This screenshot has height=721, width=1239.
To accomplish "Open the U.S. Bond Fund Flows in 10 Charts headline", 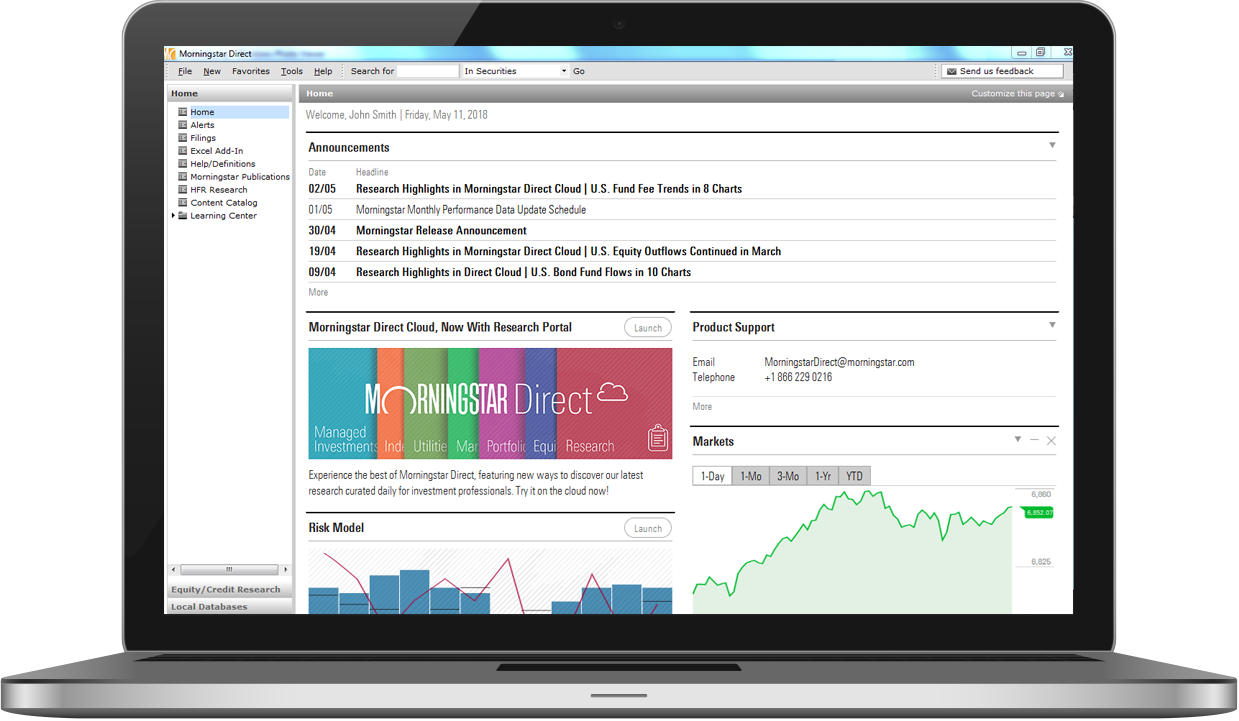I will [523, 272].
